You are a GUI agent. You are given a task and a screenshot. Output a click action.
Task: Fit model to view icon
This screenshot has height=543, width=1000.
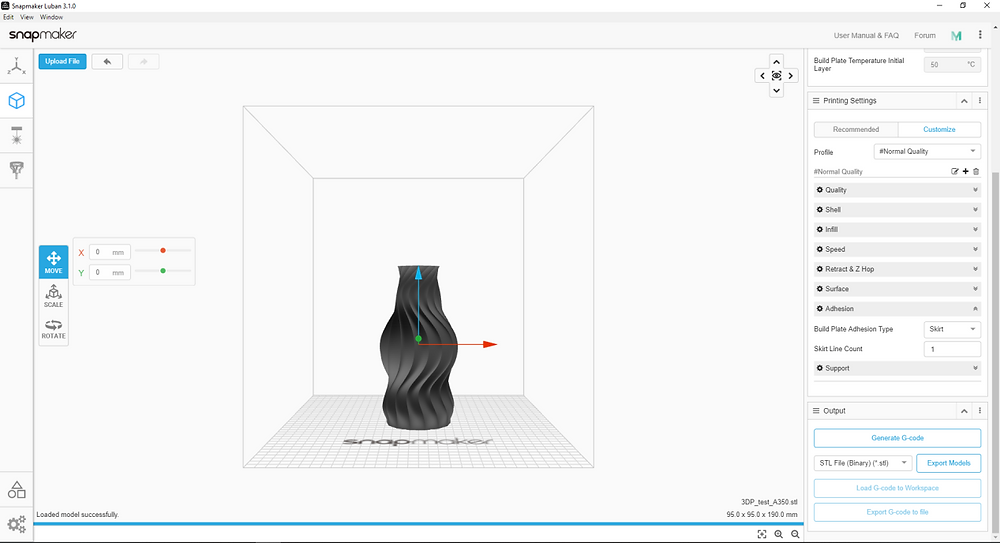(761, 534)
